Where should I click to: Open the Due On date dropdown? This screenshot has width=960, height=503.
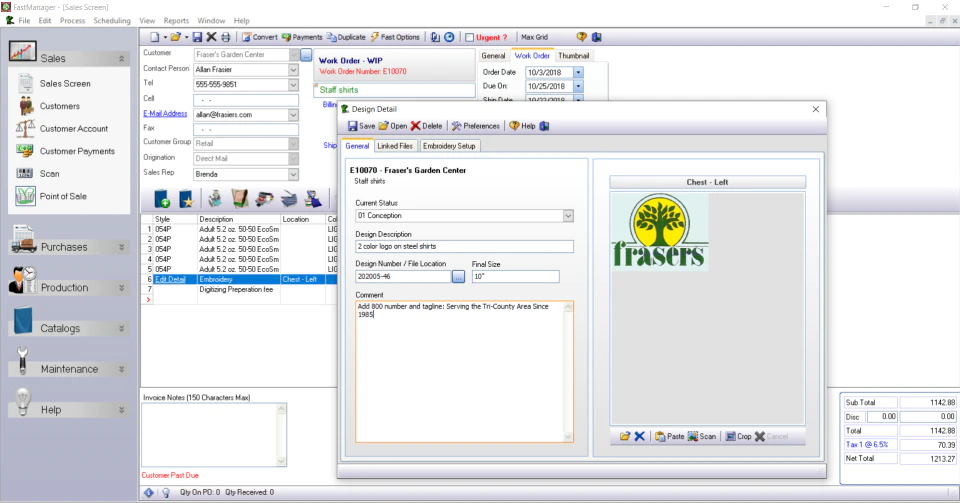578,86
